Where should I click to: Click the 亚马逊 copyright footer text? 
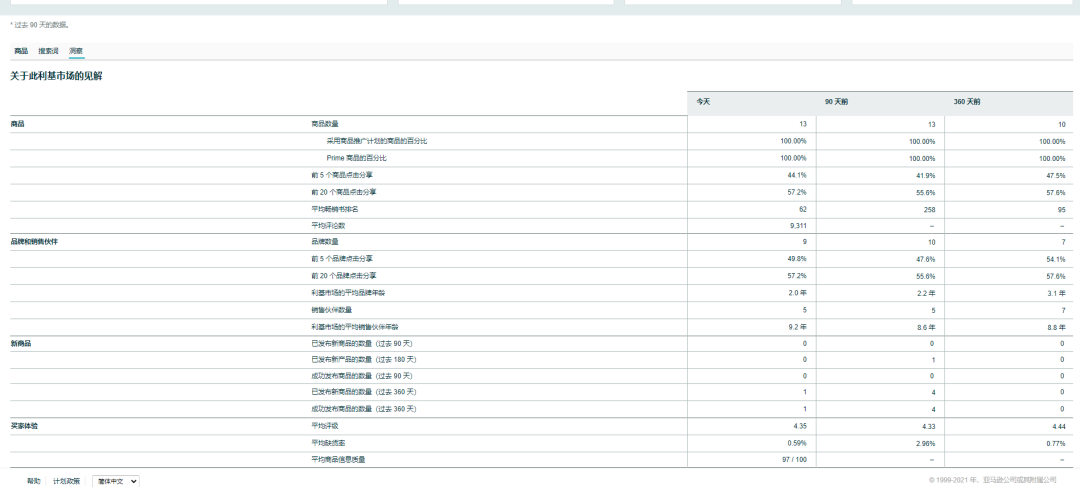coord(993,480)
